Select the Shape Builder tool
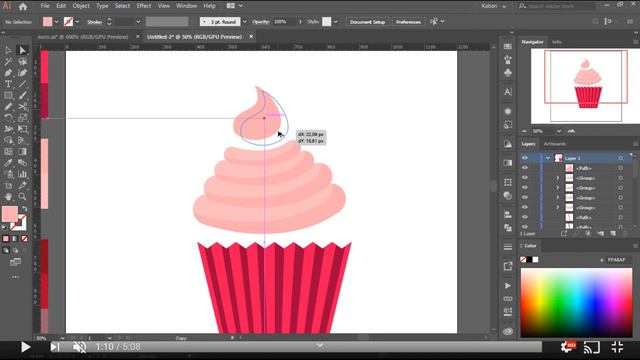 coord(8,140)
